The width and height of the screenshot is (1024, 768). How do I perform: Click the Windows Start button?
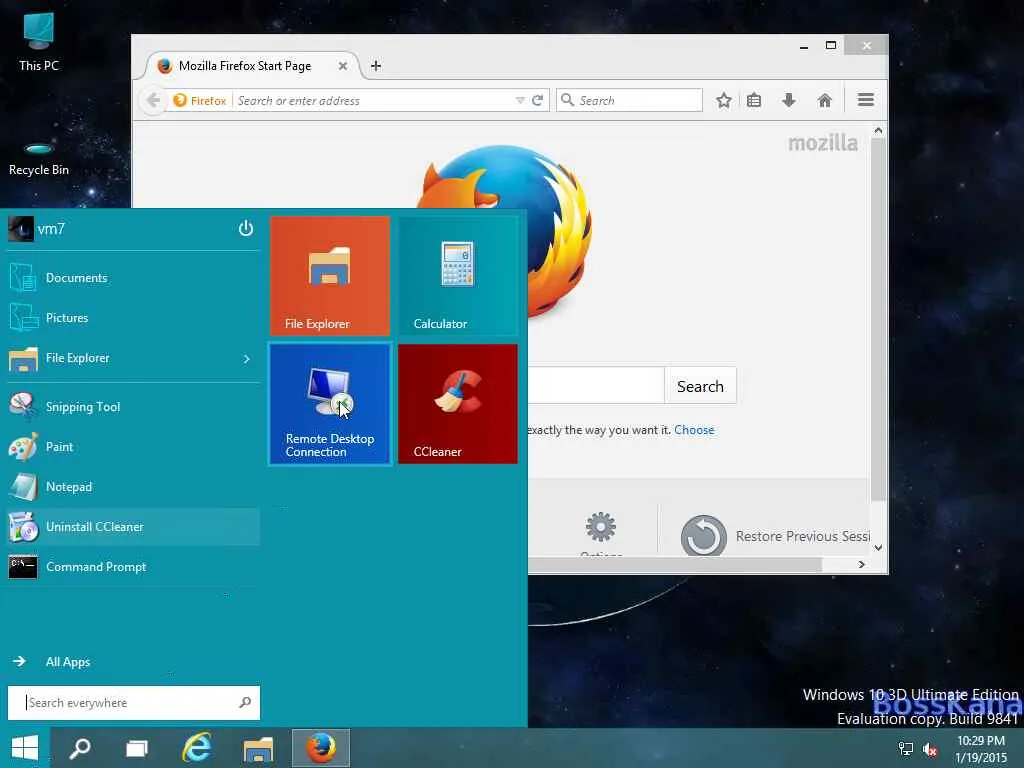pos(25,748)
